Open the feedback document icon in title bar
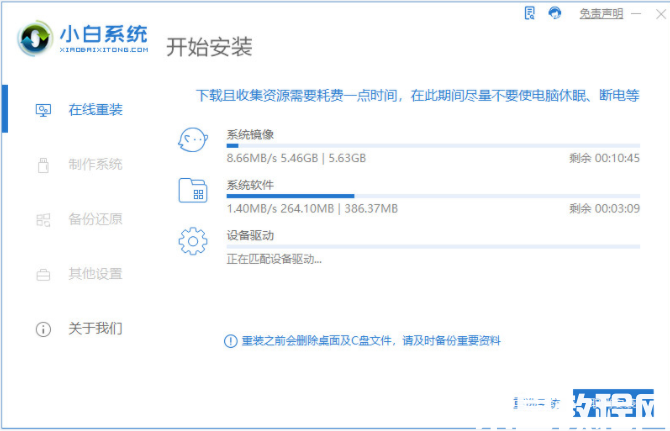The height and width of the screenshot is (431, 670). point(529,13)
